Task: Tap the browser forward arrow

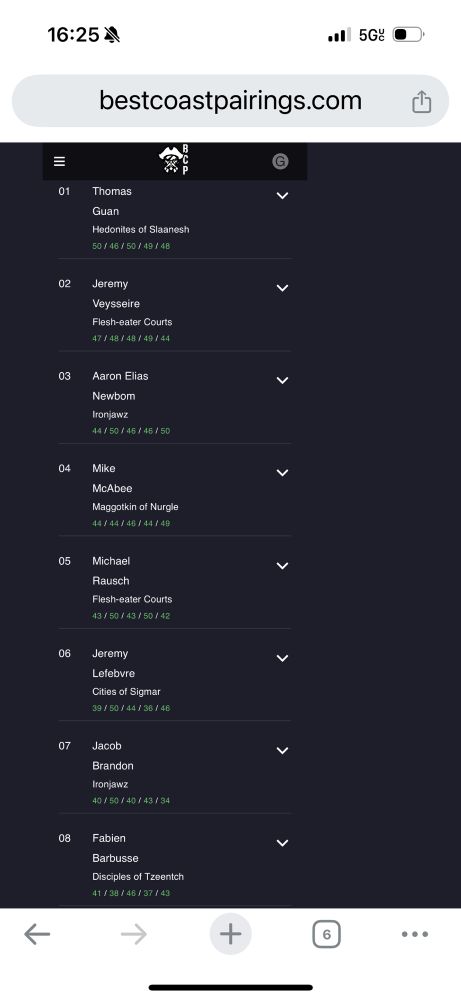Action: (134, 934)
